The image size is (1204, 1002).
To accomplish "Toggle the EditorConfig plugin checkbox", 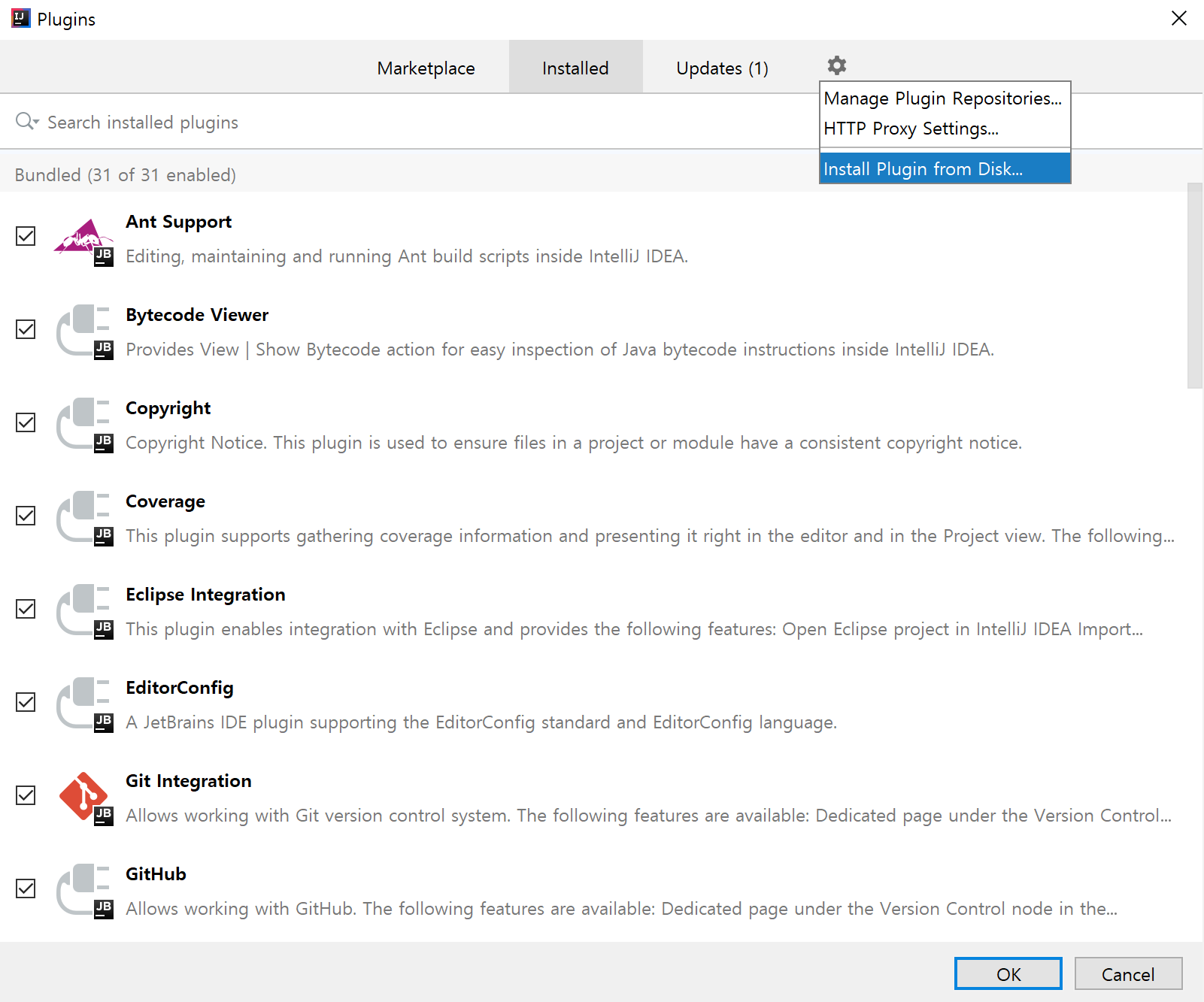I will 26,702.
